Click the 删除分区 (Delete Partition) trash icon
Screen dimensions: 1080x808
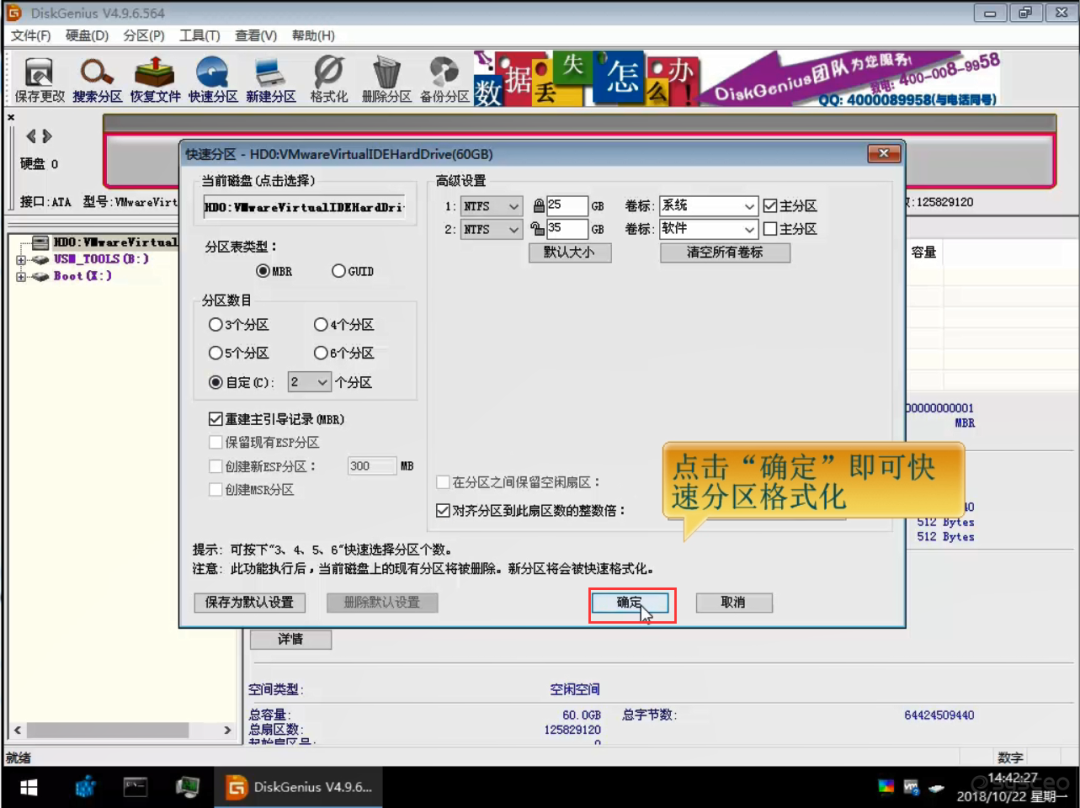coord(386,80)
